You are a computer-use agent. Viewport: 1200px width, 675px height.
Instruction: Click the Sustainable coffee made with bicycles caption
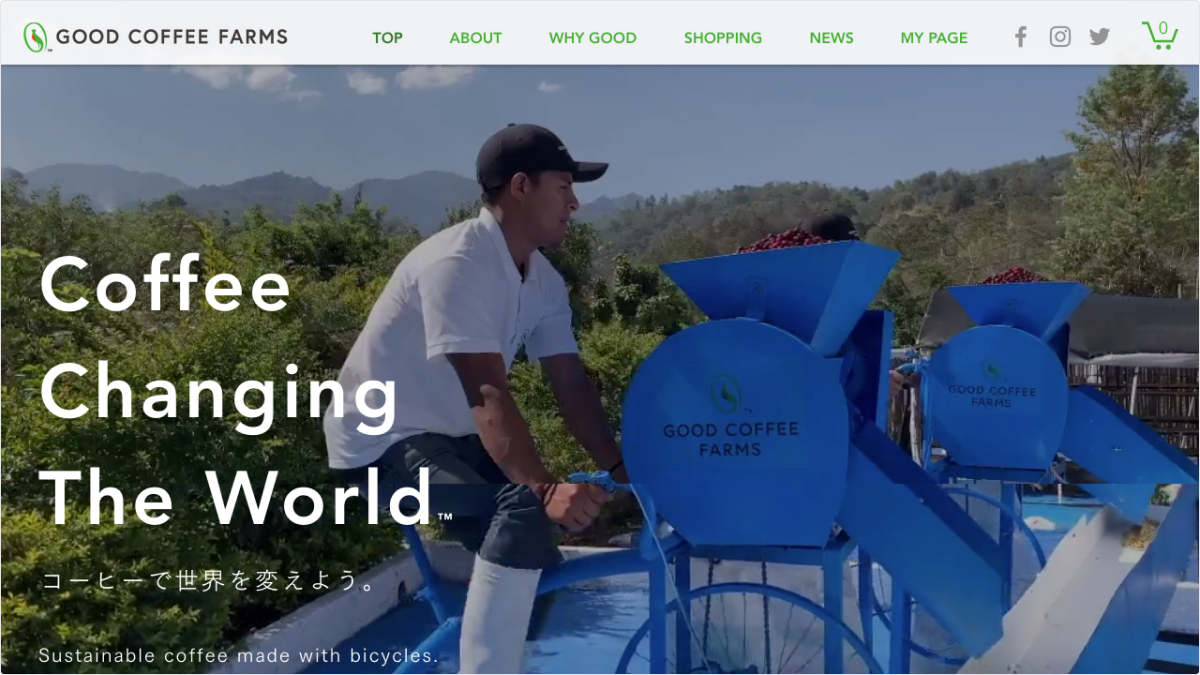point(238,656)
